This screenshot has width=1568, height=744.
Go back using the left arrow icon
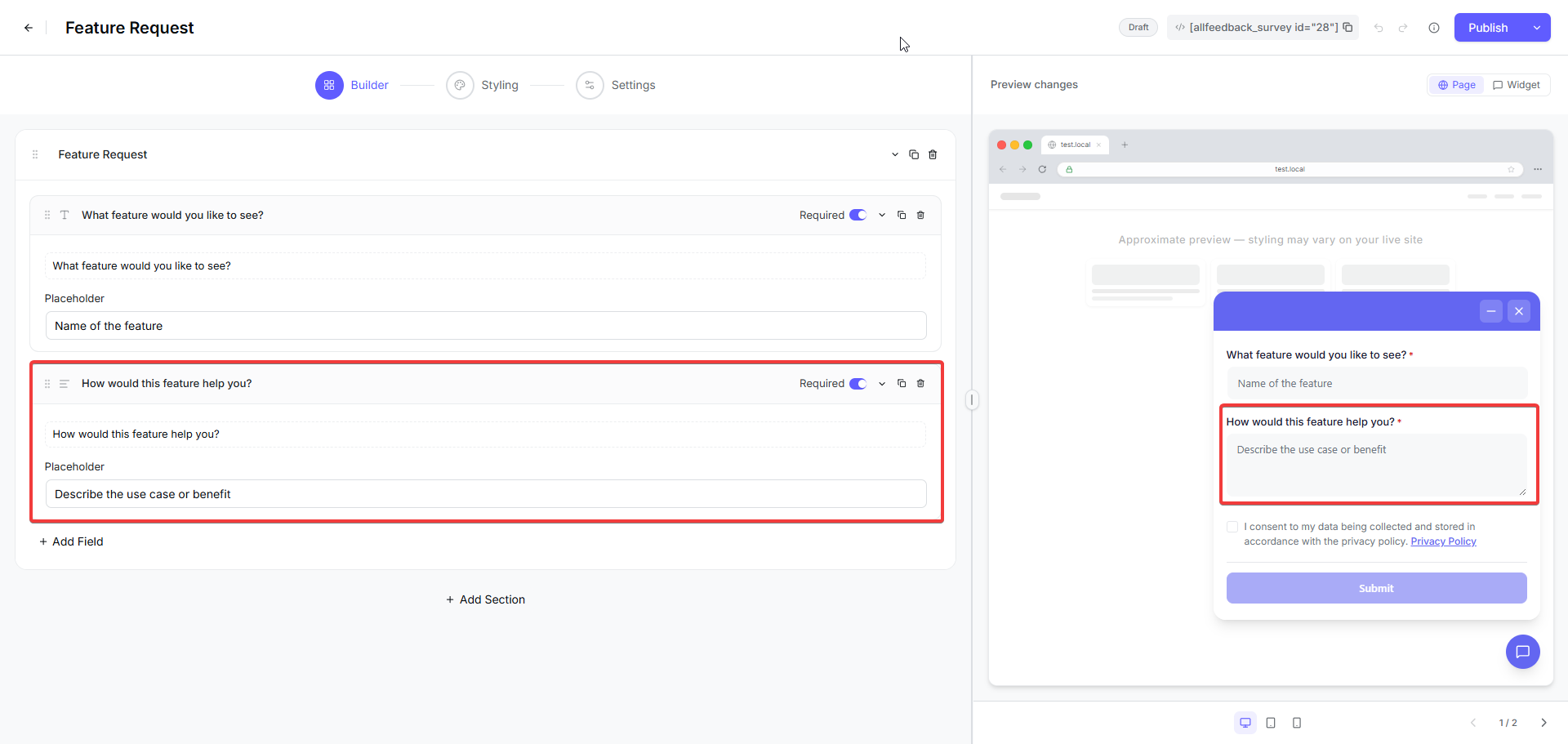click(x=29, y=28)
